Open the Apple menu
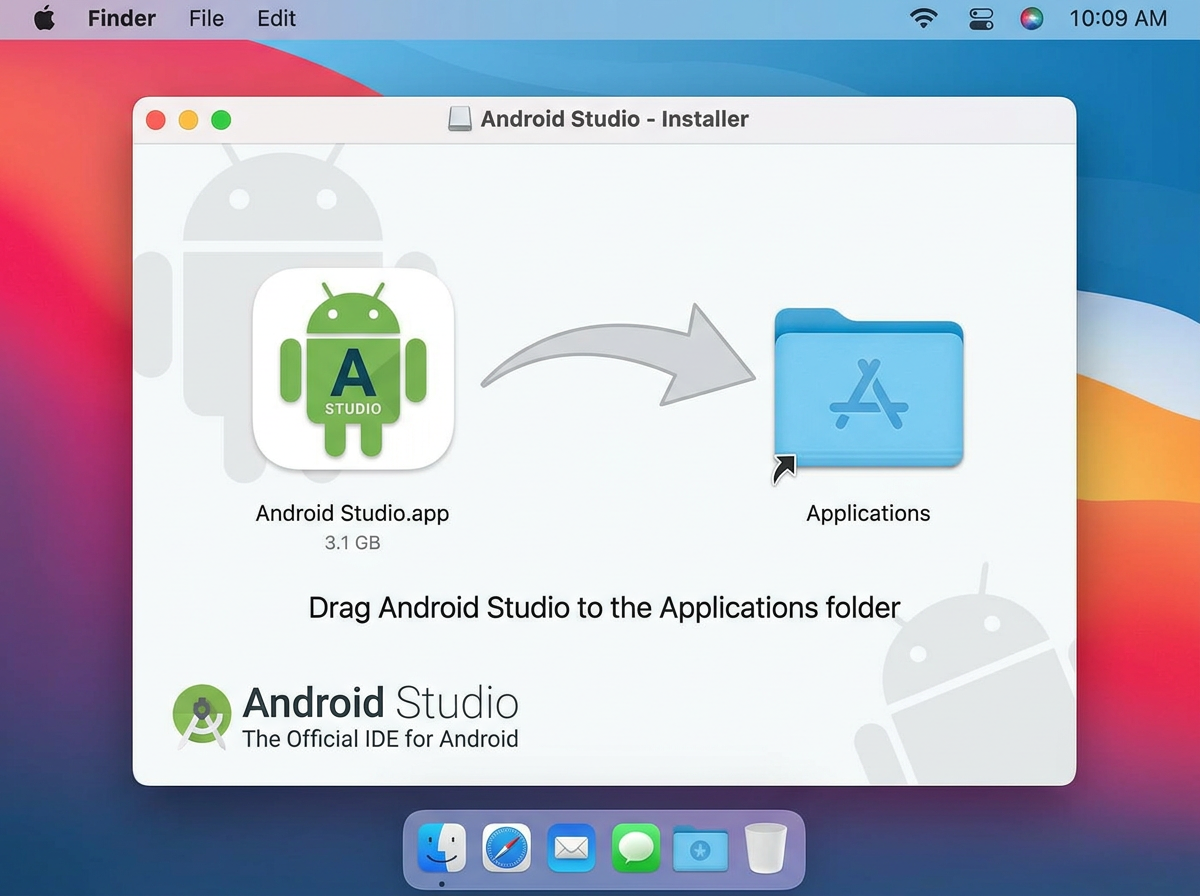 (x=44, y=18)
